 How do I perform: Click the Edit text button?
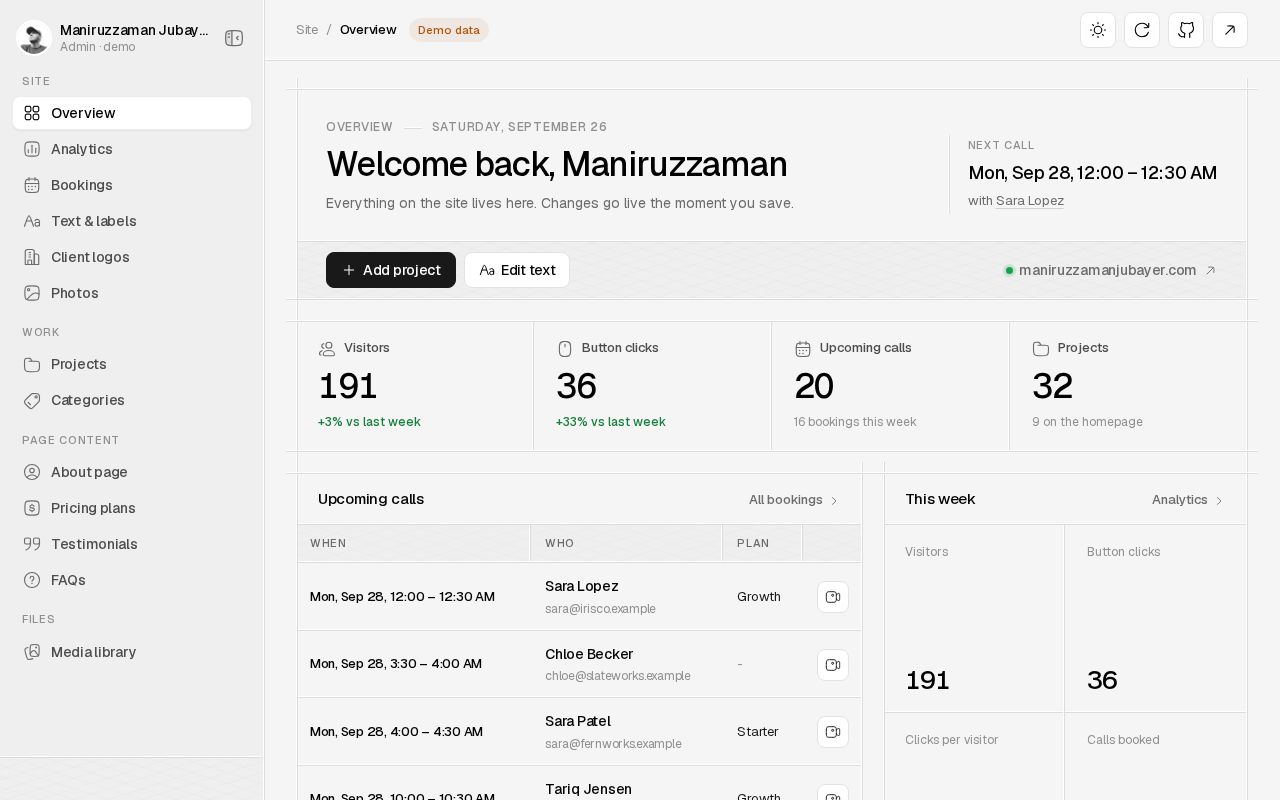click(x=517, y=270)
